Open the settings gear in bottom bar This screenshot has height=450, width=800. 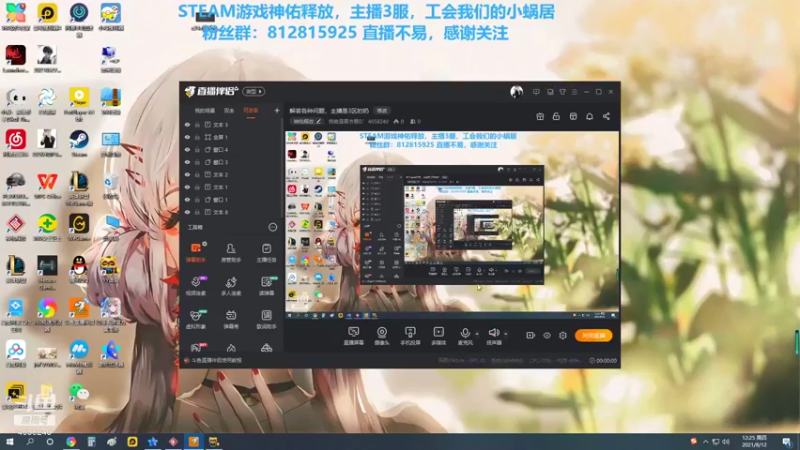[563, 335]
